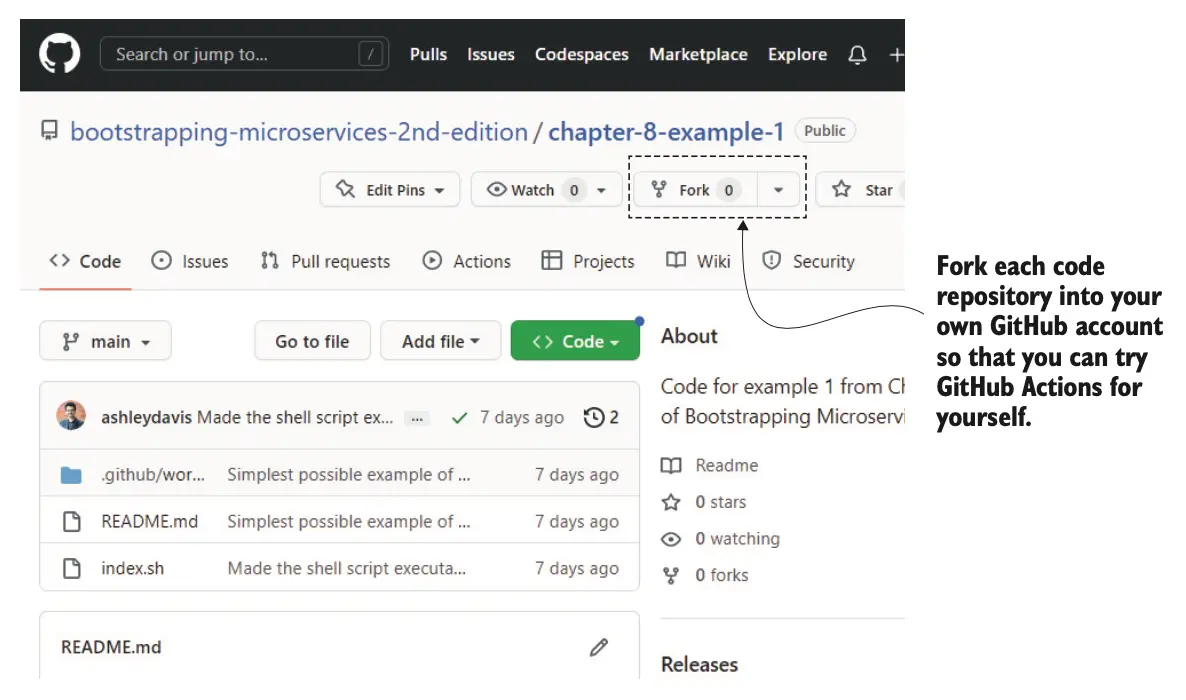Open the bootstrapping-microservices-2nd-edition link
The image size is (1186, 700).
click(x=298, y=131)
